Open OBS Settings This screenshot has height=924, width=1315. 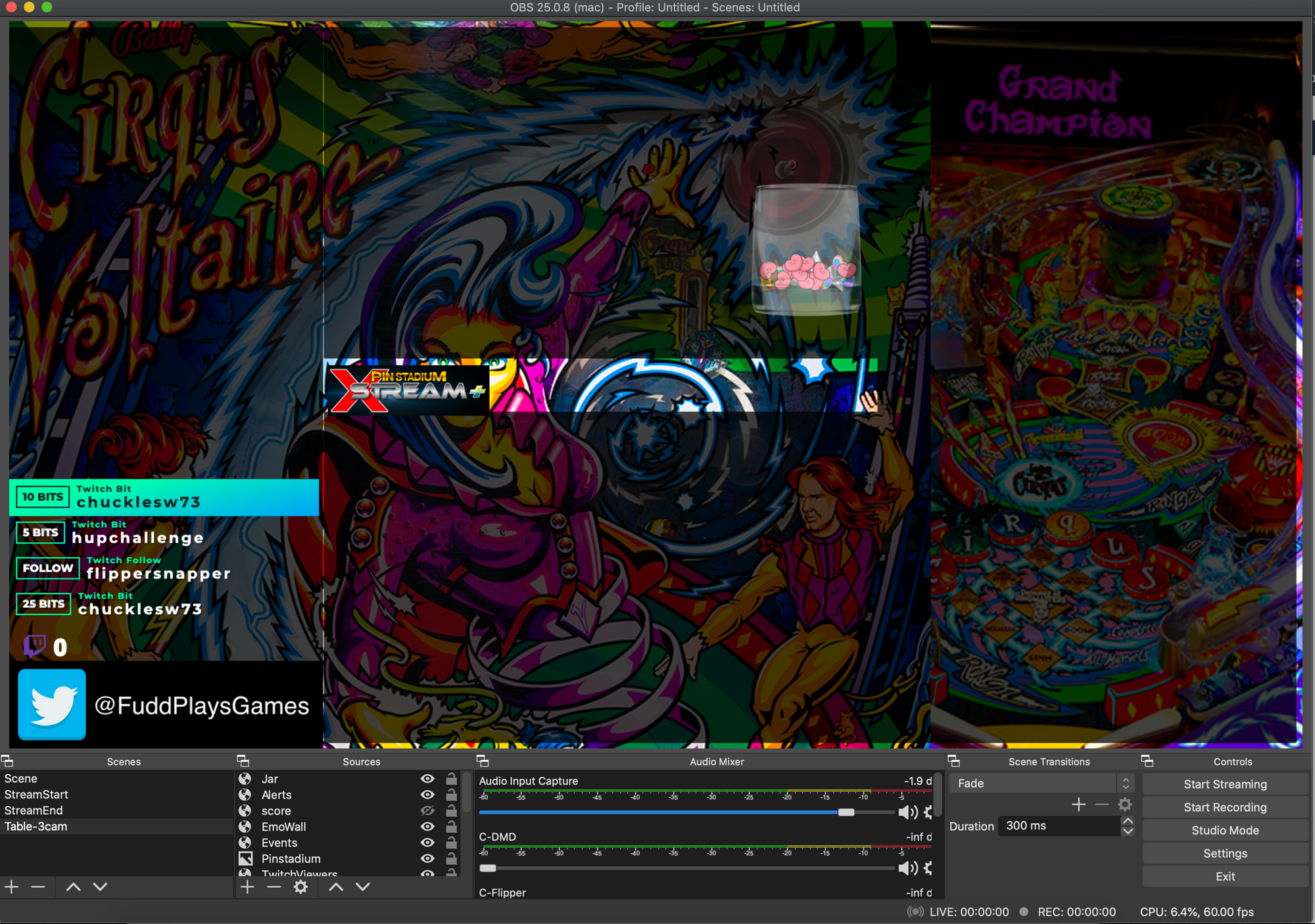coord(1225,853)
